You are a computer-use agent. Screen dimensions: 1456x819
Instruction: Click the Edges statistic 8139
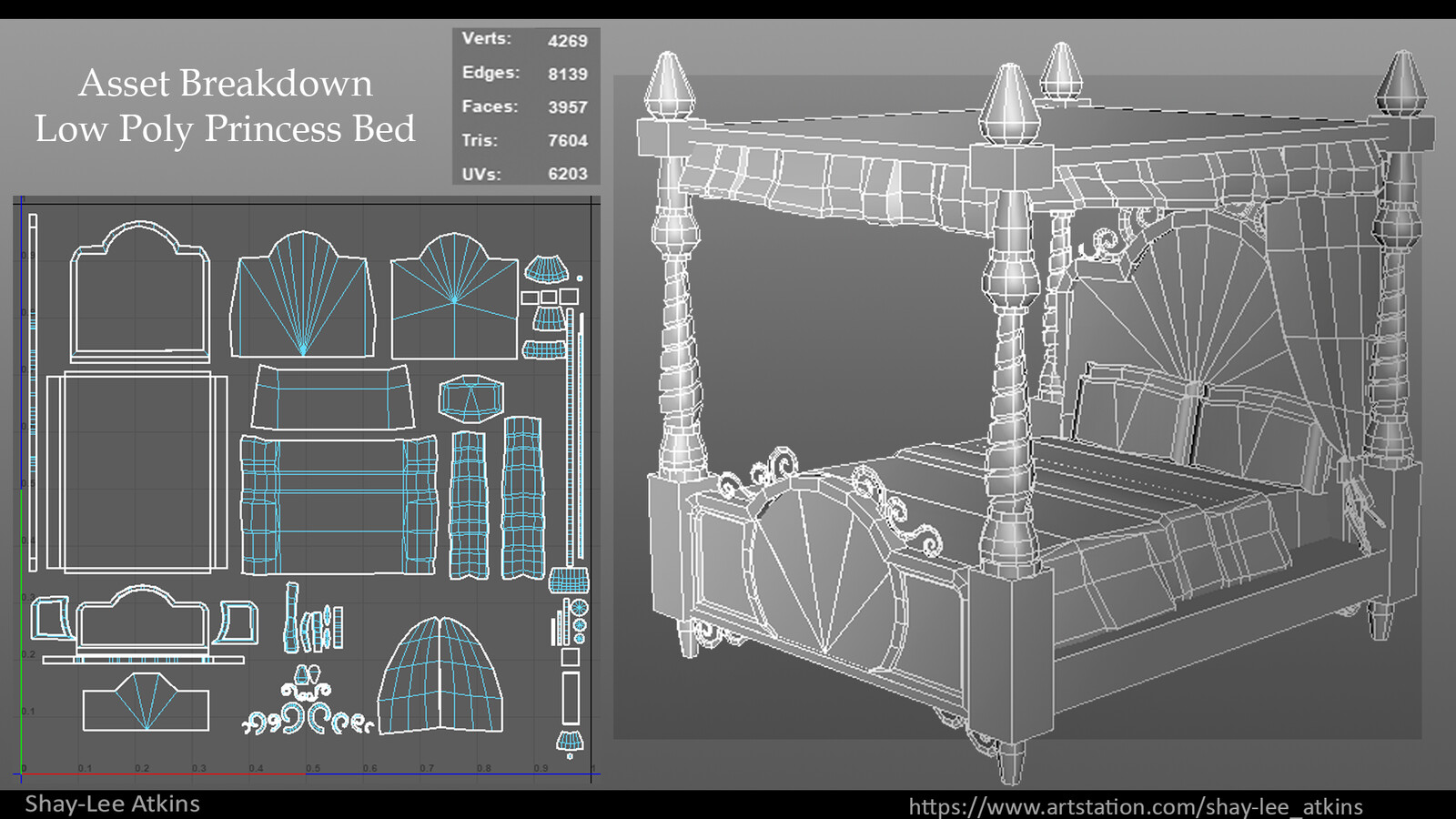pos(566,73)
